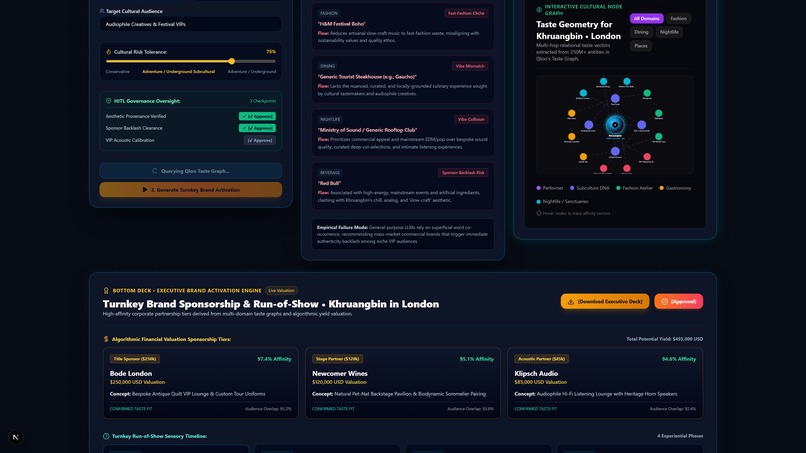Click the flame icon beside Cultural Risk Tolerance
This screenshot has width=806, height=453.
[108, 52]
